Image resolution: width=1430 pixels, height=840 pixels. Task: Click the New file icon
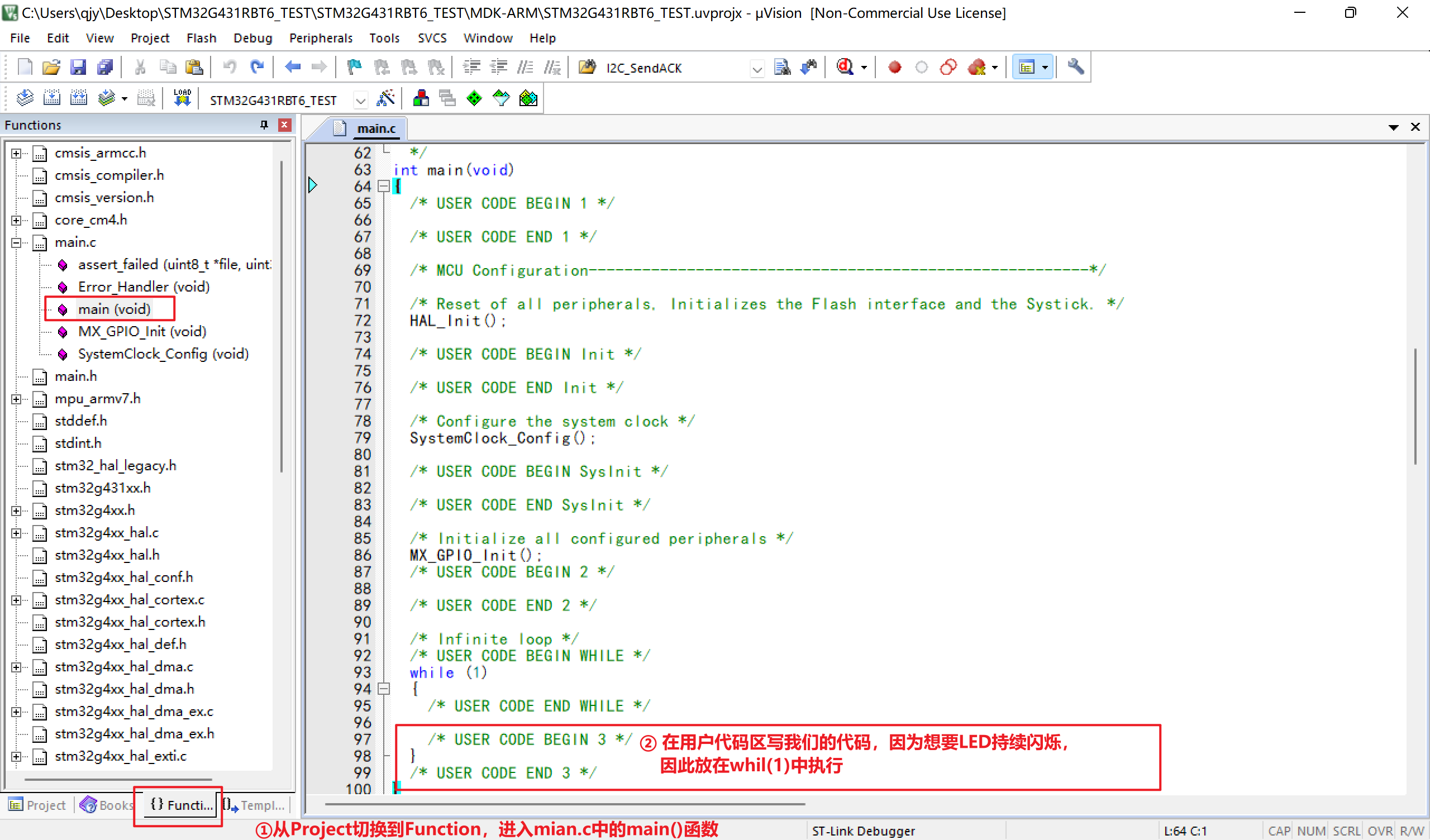click(25, 67)
